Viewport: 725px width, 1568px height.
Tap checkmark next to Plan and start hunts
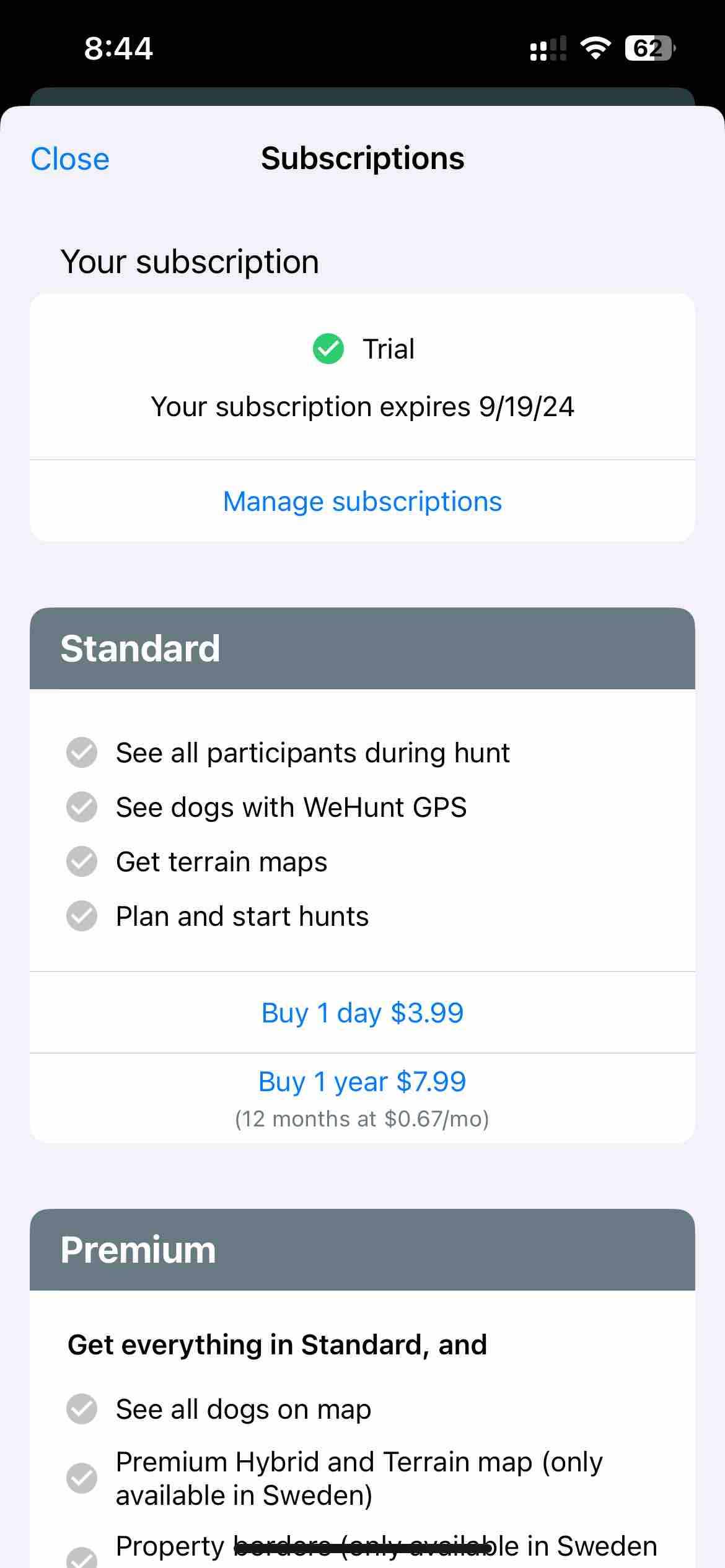(82, 916)
